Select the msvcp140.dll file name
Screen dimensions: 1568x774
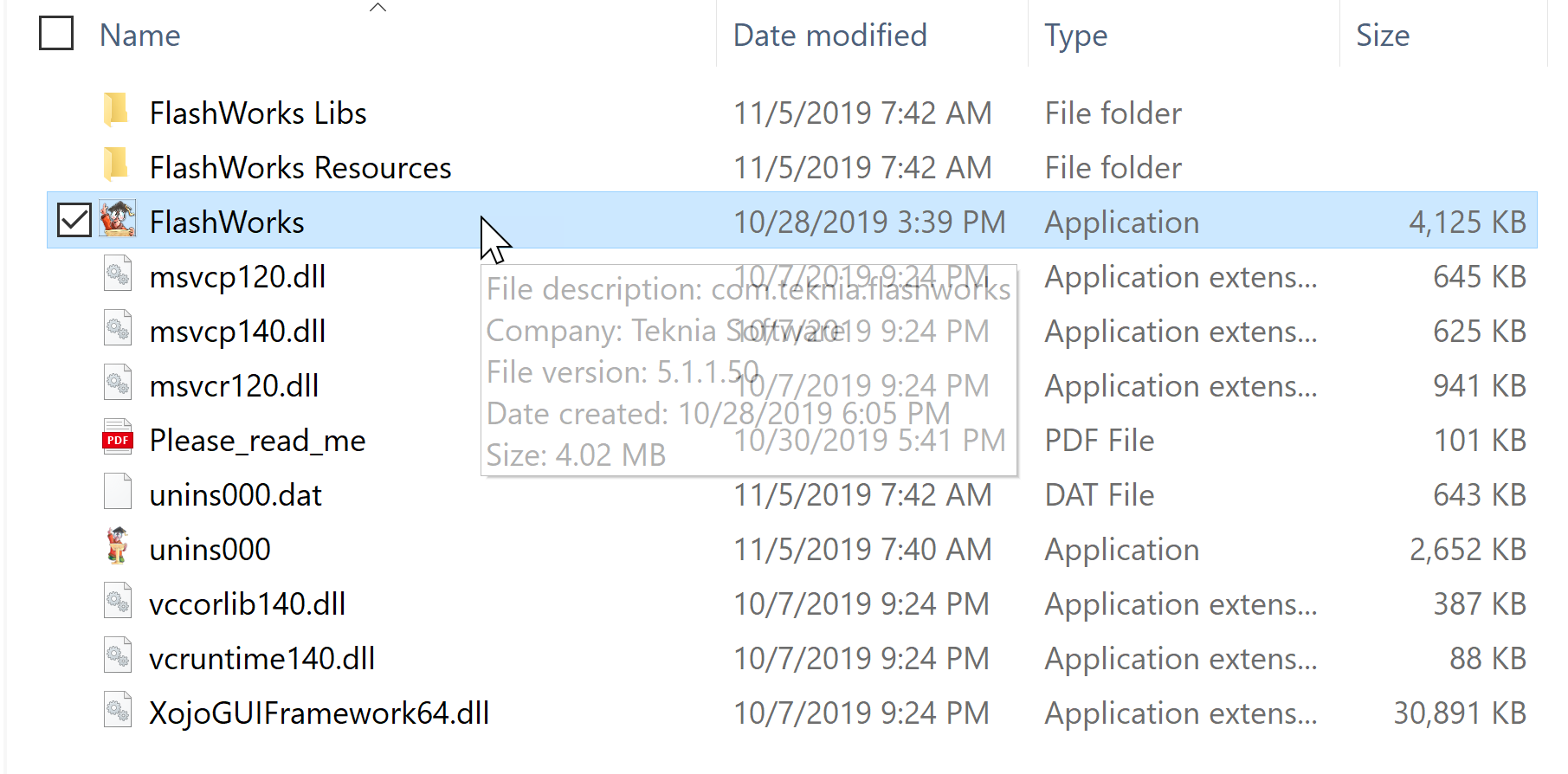(237, 331)
